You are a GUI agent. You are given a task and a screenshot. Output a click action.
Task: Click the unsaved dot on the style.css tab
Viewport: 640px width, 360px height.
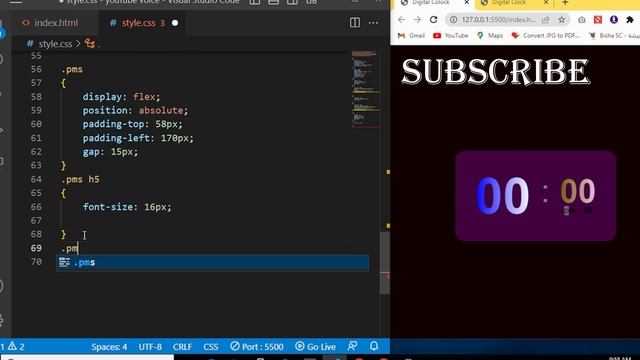175,23
